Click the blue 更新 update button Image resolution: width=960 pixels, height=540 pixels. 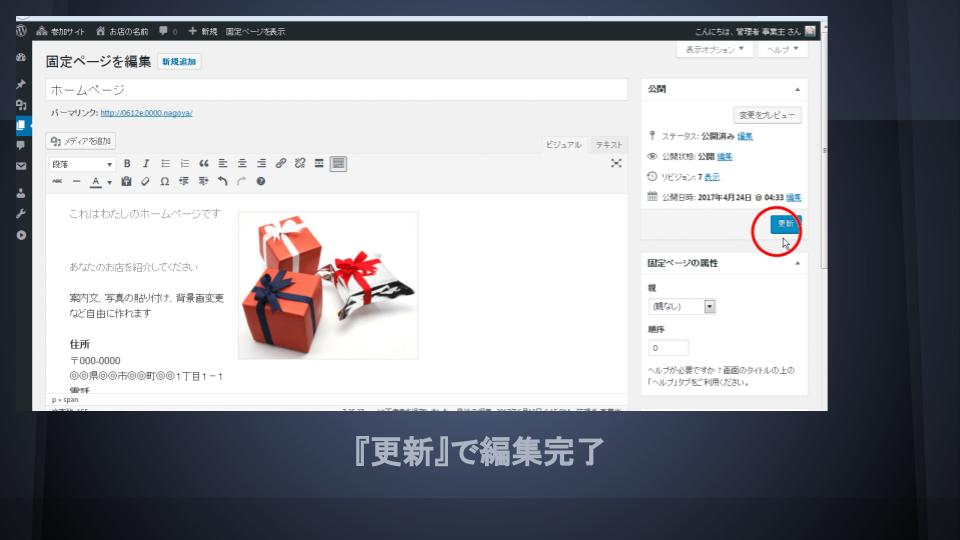point(784,225)
